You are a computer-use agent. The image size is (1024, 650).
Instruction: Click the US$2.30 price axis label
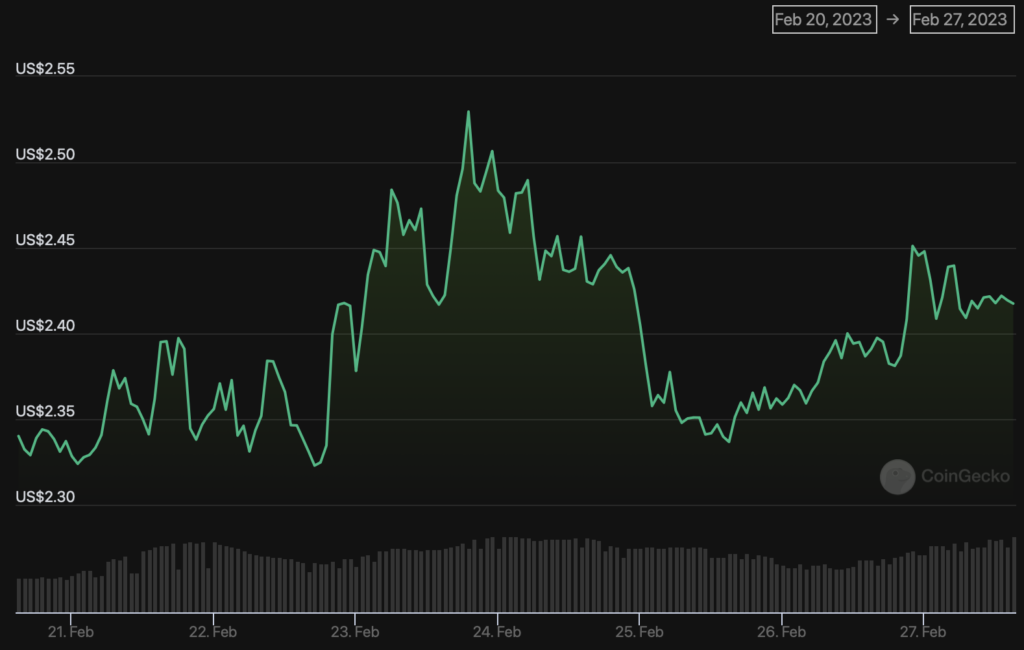[45, 496]
